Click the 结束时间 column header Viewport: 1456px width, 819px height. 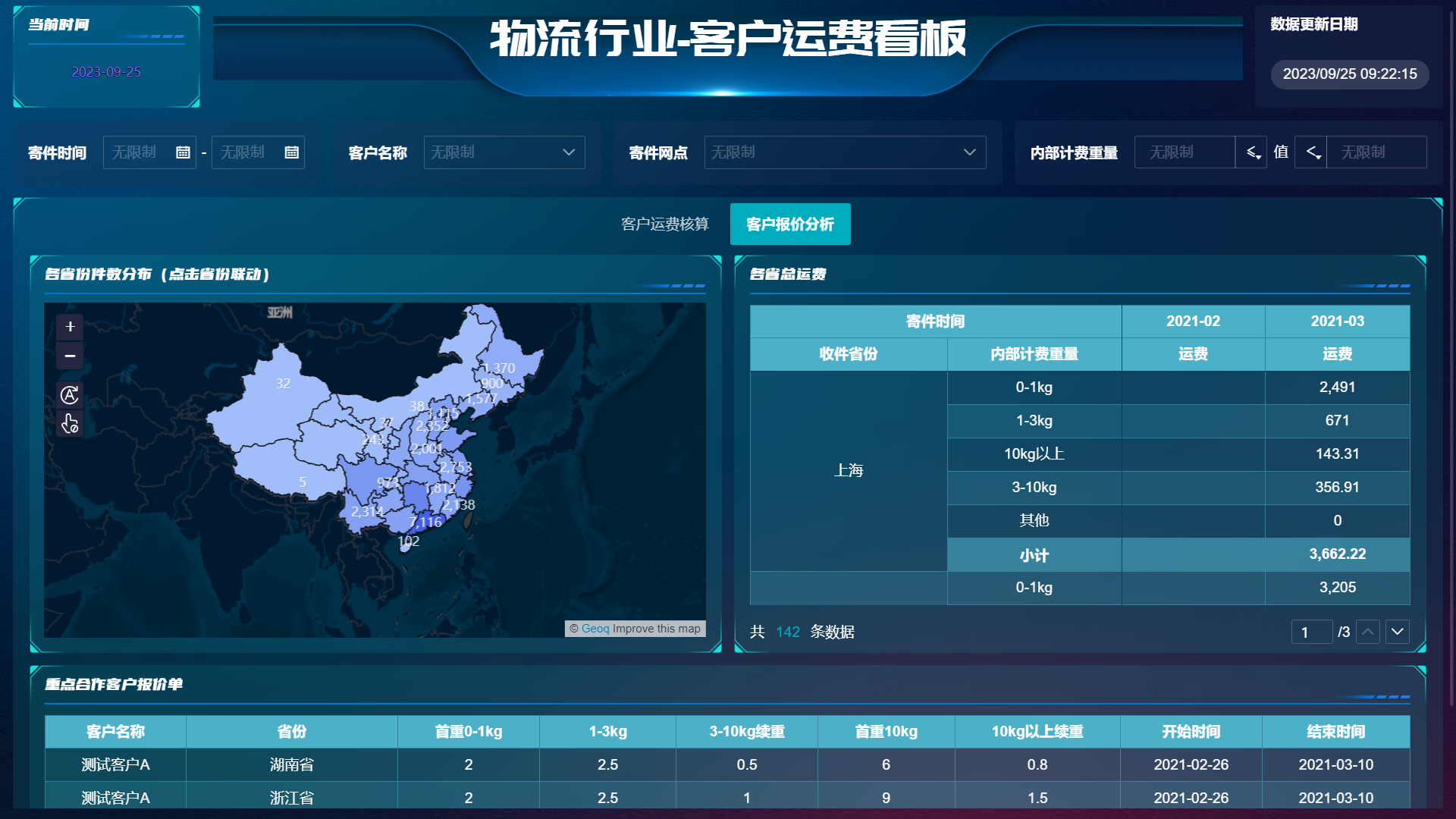point(1336,732)
